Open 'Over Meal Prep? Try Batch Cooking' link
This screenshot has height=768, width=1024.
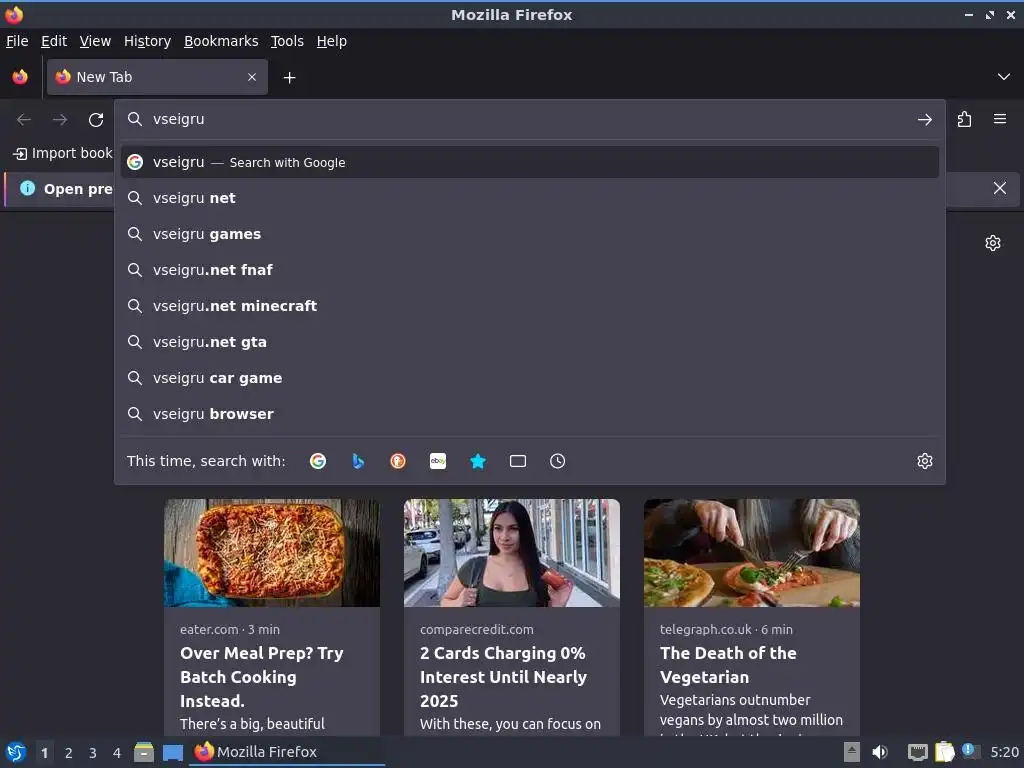pyautogui.click(x=262, y=677)
